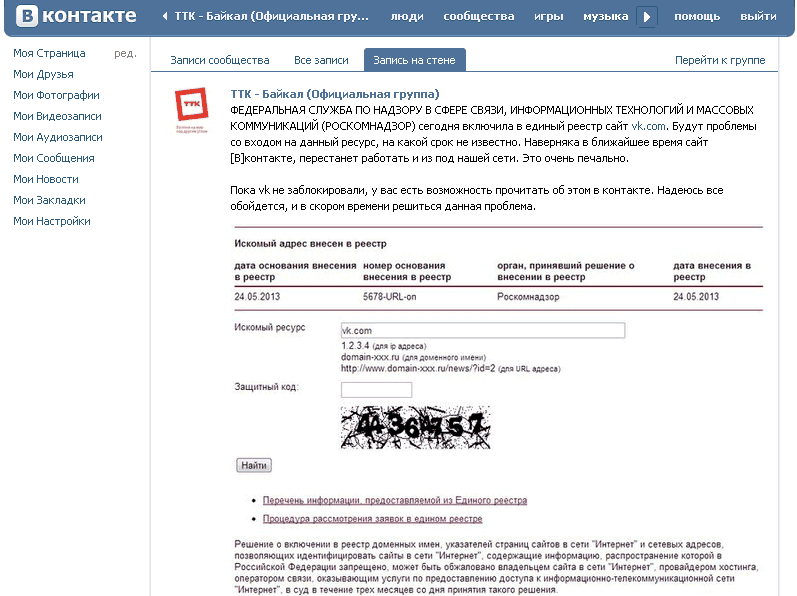Open the Перечень информации из Единого реестра link
Image resolution: width=797 pixels, height=596 pixels.
[x=395, y=500]
